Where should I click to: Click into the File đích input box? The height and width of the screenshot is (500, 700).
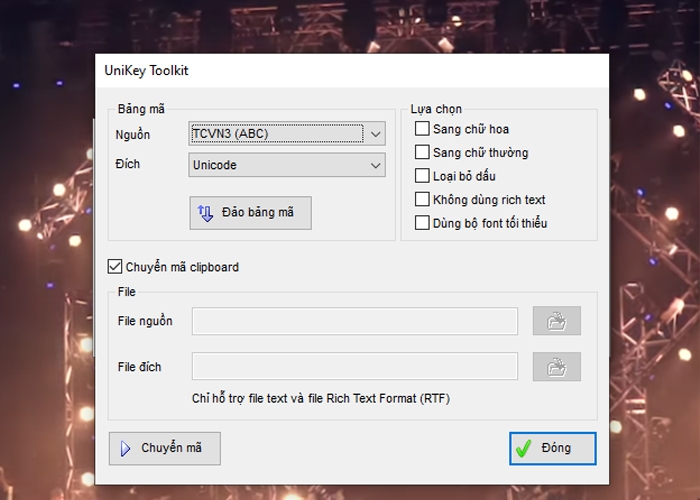(354, 367)
